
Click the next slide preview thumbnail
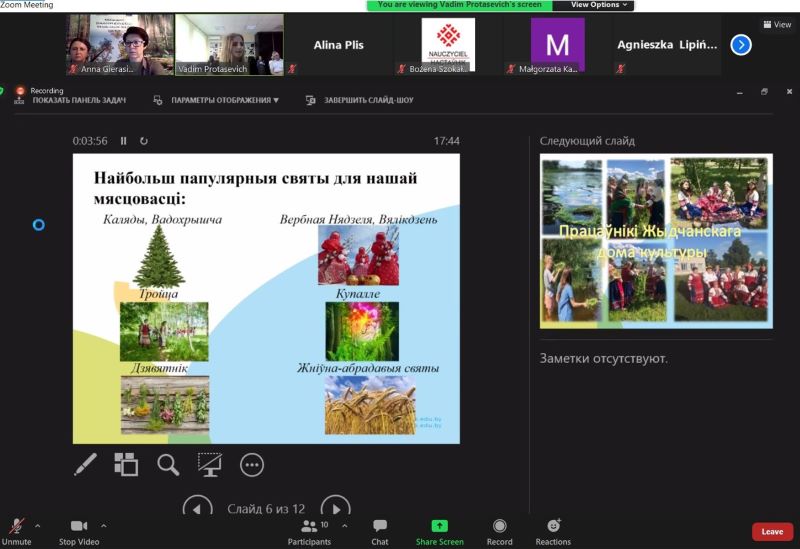click(656, 242)
